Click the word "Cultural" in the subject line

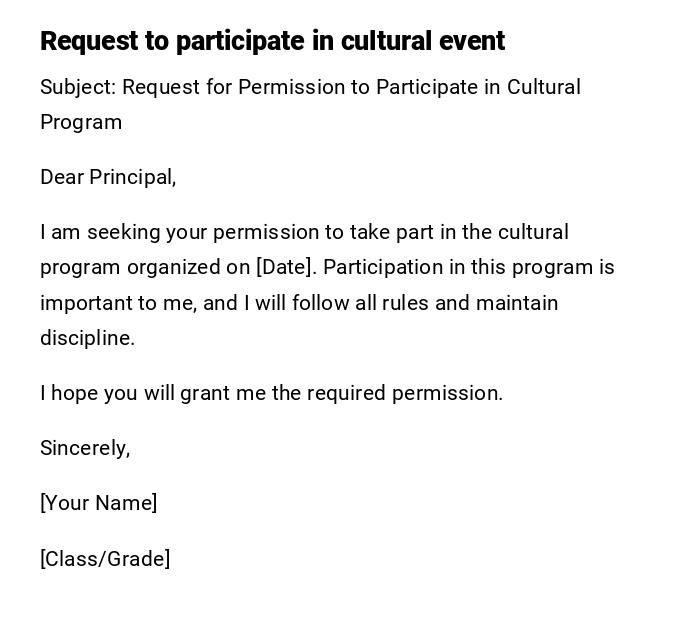point(544,87)
